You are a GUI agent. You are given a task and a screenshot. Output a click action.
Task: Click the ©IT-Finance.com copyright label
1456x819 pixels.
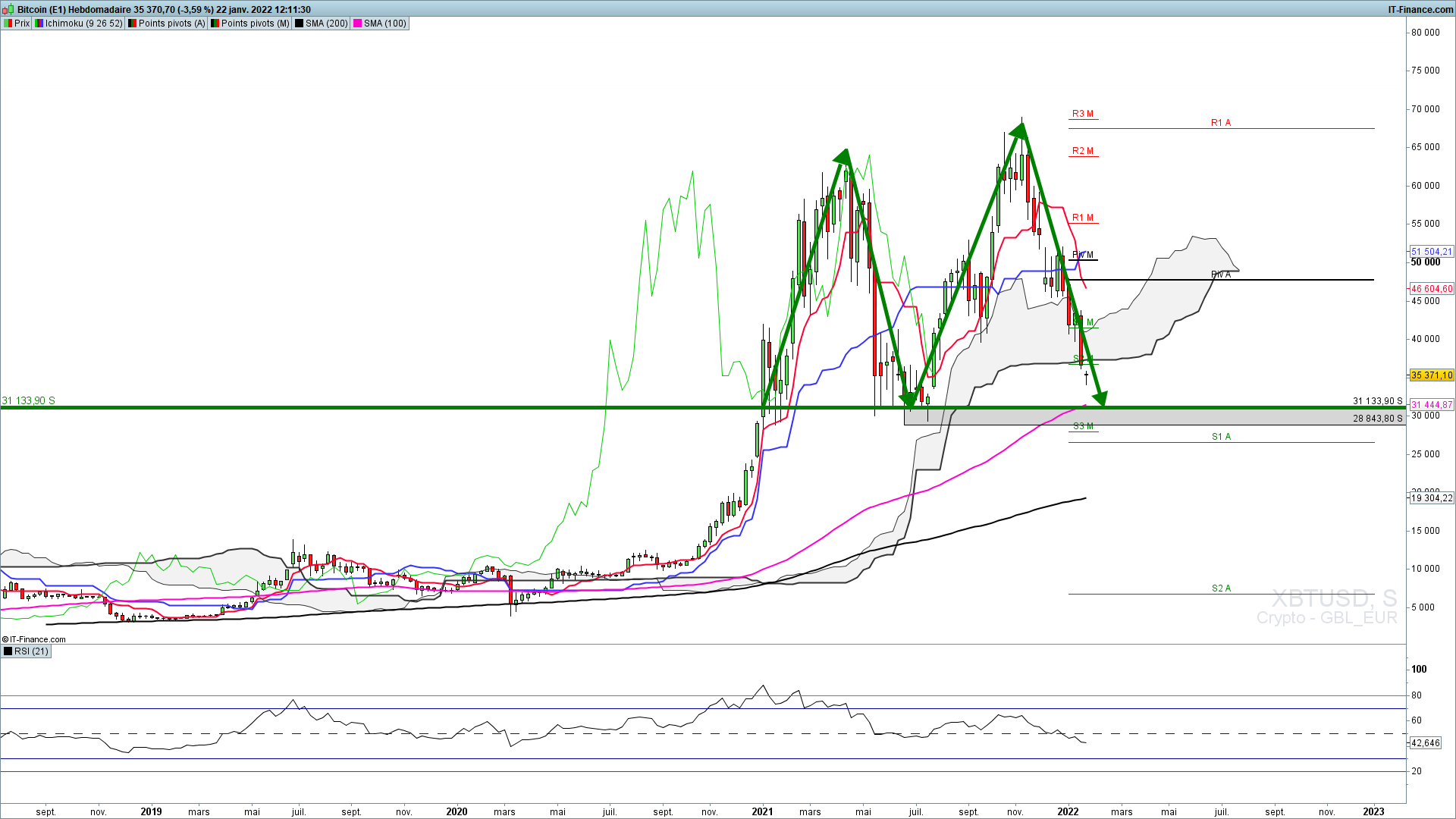pyautogui.click(x=34, y=639)
